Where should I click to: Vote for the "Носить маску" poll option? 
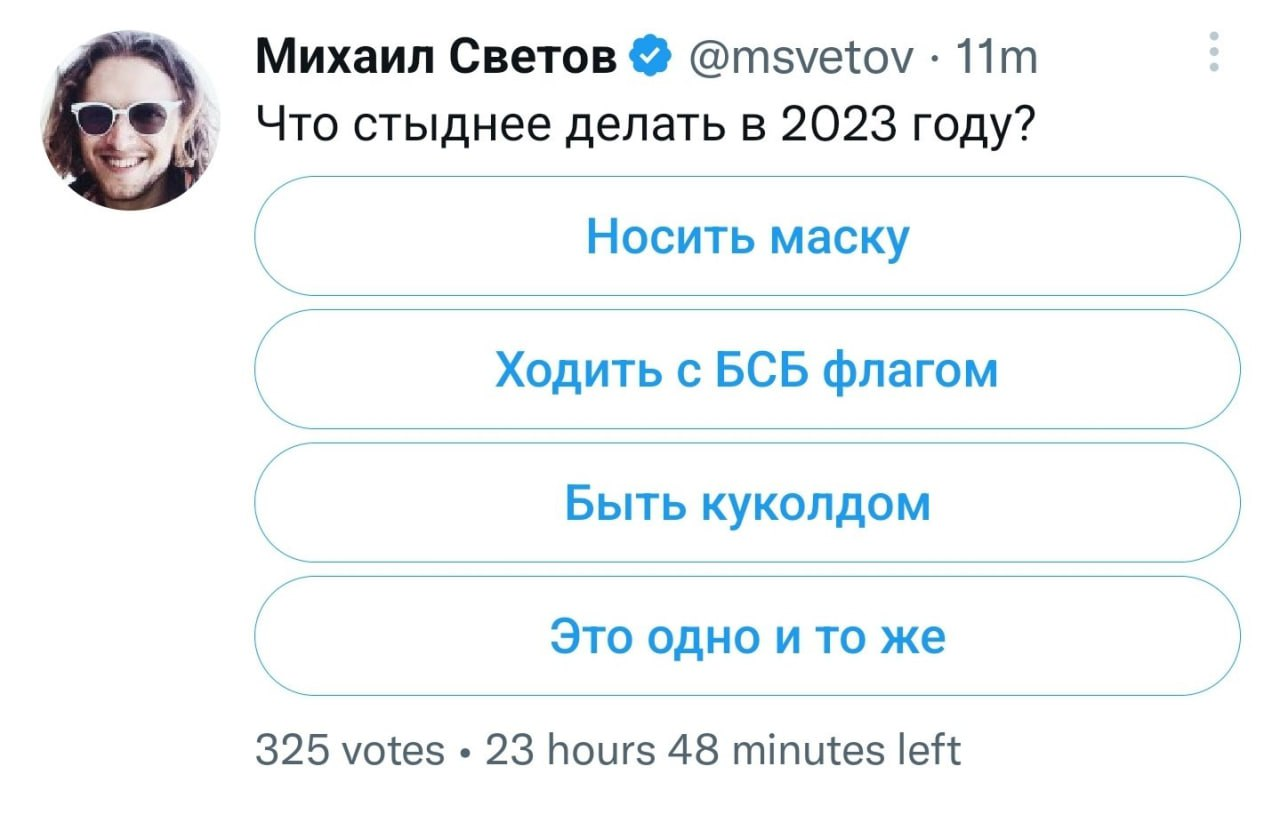(x=747, y=237)
